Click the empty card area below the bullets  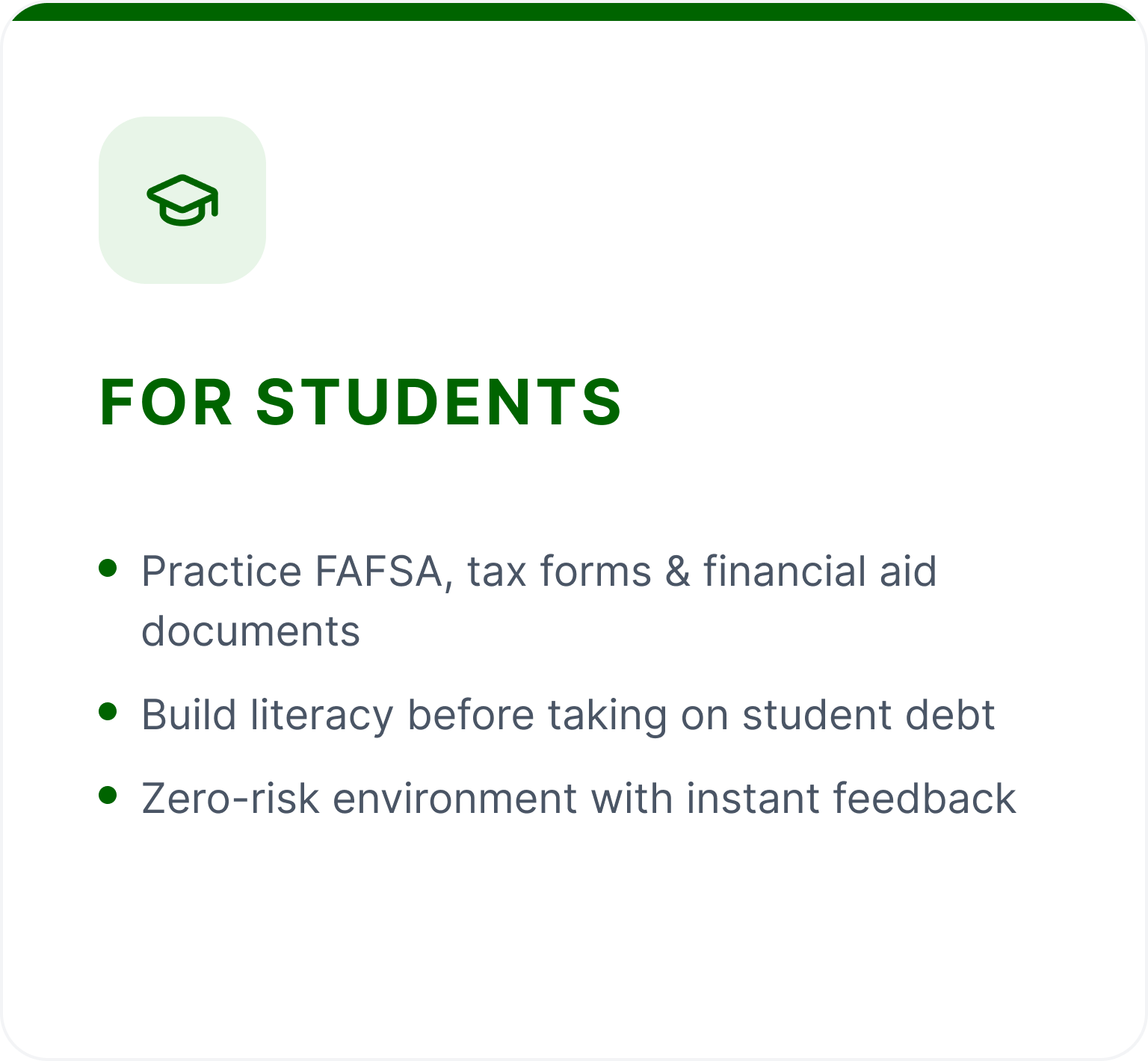coord(574,934)
